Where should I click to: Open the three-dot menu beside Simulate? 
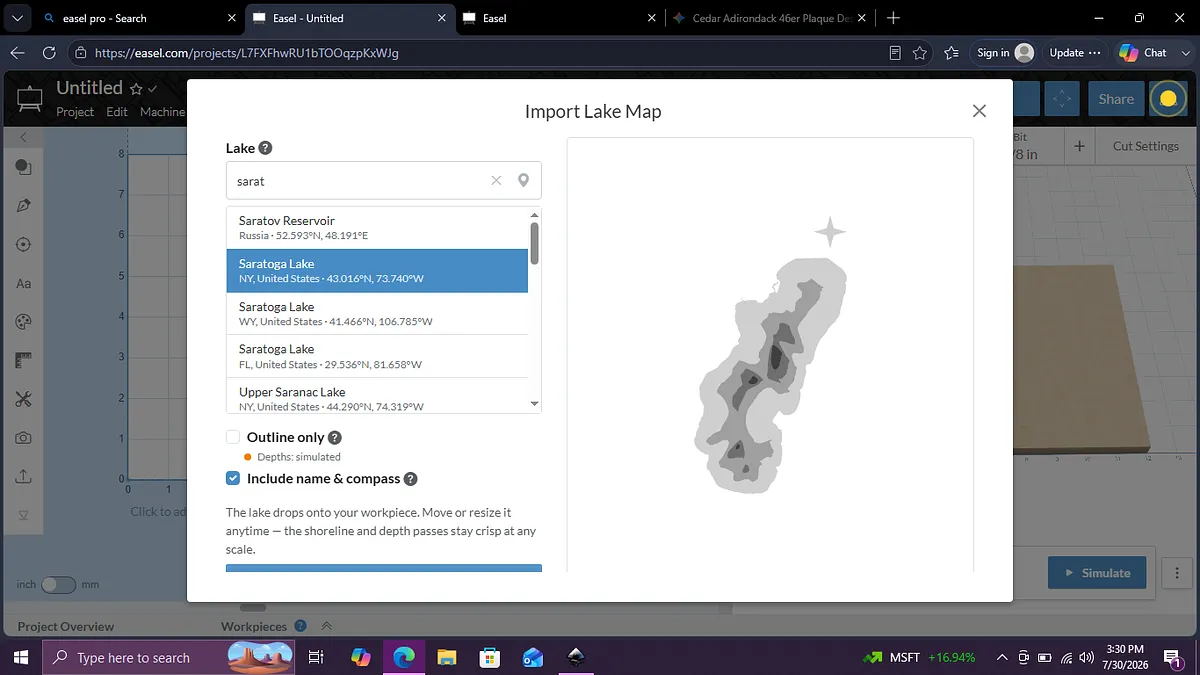(x=1176, y=573)
